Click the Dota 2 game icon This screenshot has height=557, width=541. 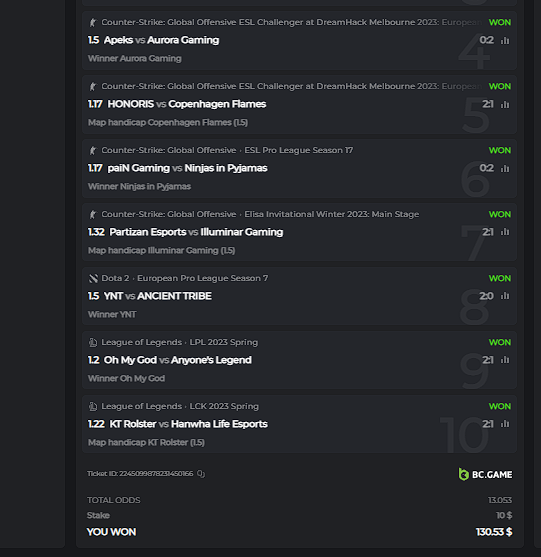pyautogui.click(x=93, y=278)
